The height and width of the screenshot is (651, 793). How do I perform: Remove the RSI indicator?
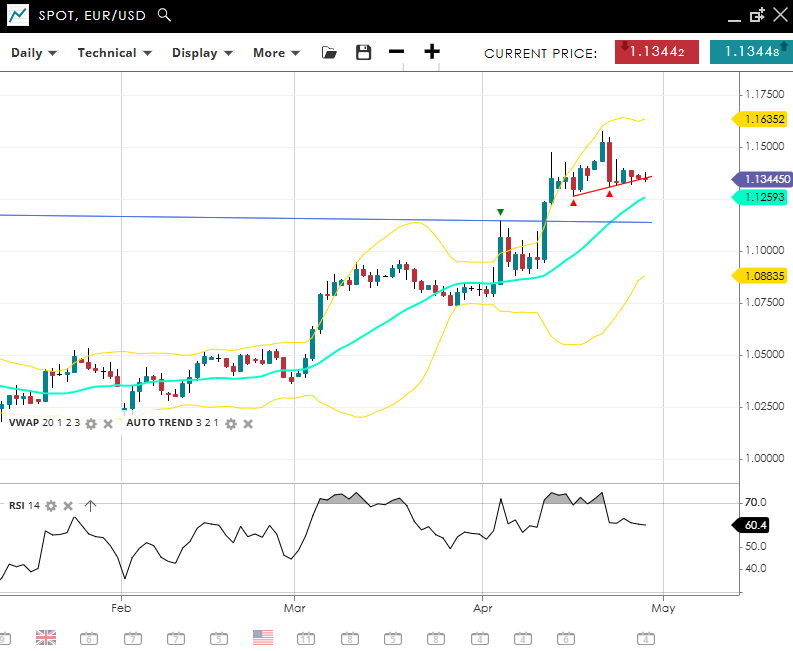click(x=68, y=506)
